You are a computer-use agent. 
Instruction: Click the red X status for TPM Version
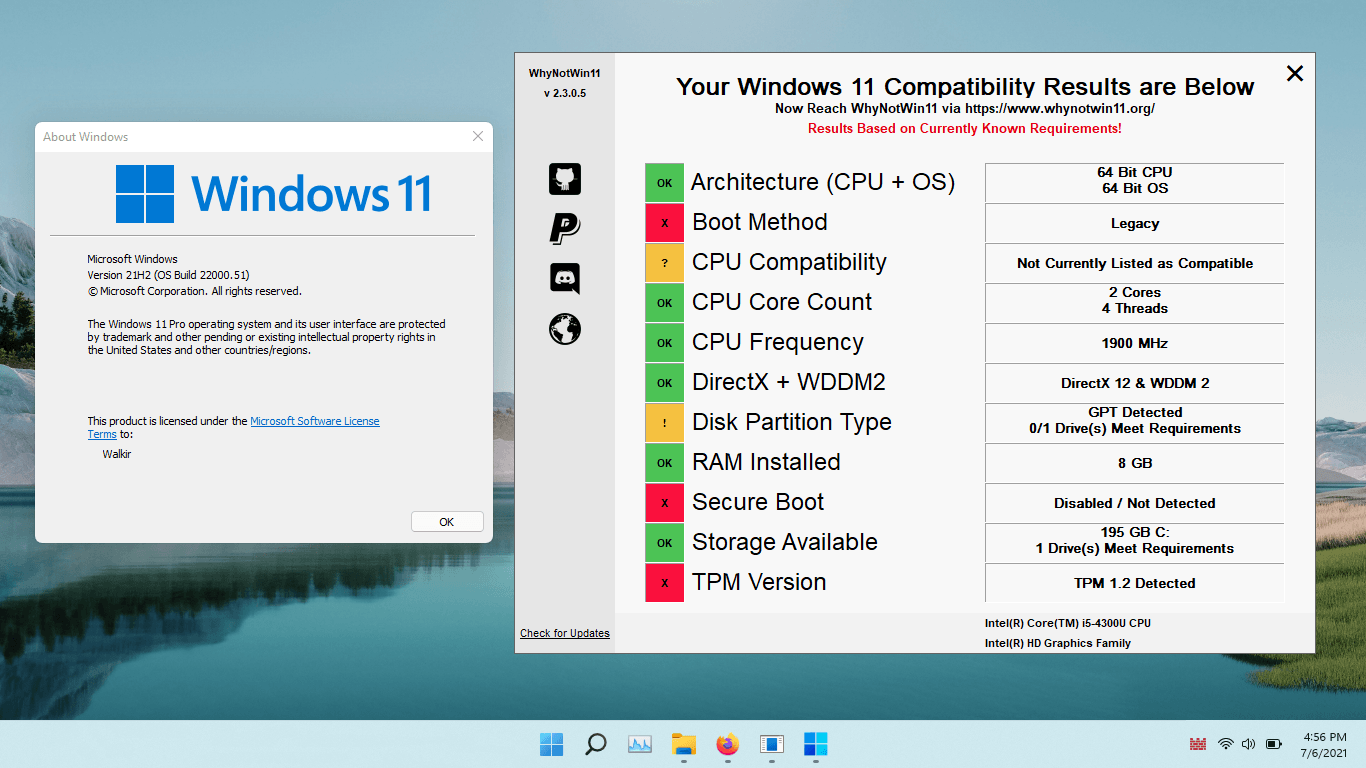(664, 583)
